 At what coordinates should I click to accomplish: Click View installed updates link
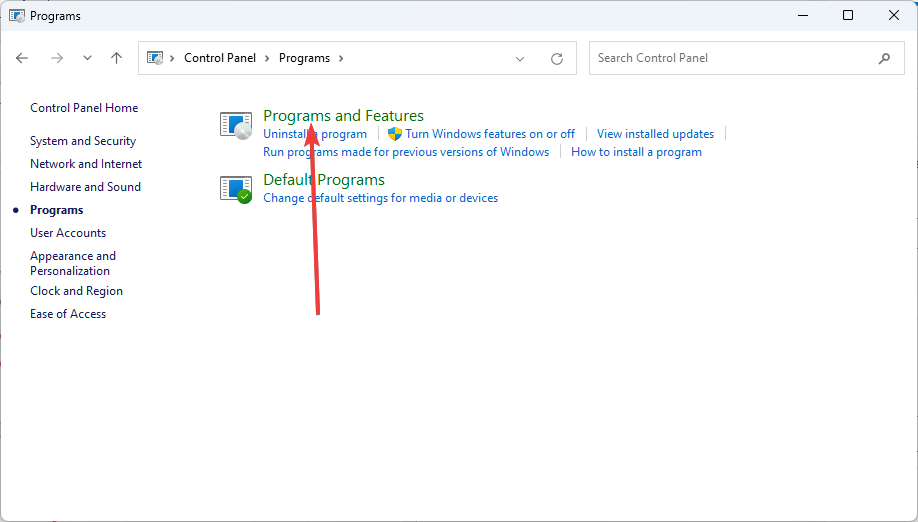coord(655,134)
